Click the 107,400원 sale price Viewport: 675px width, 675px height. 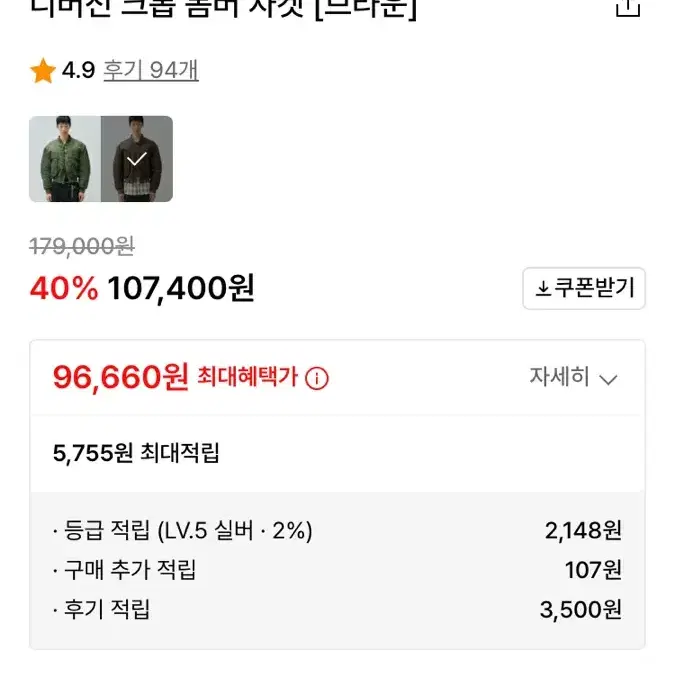(x=181, y=288)
